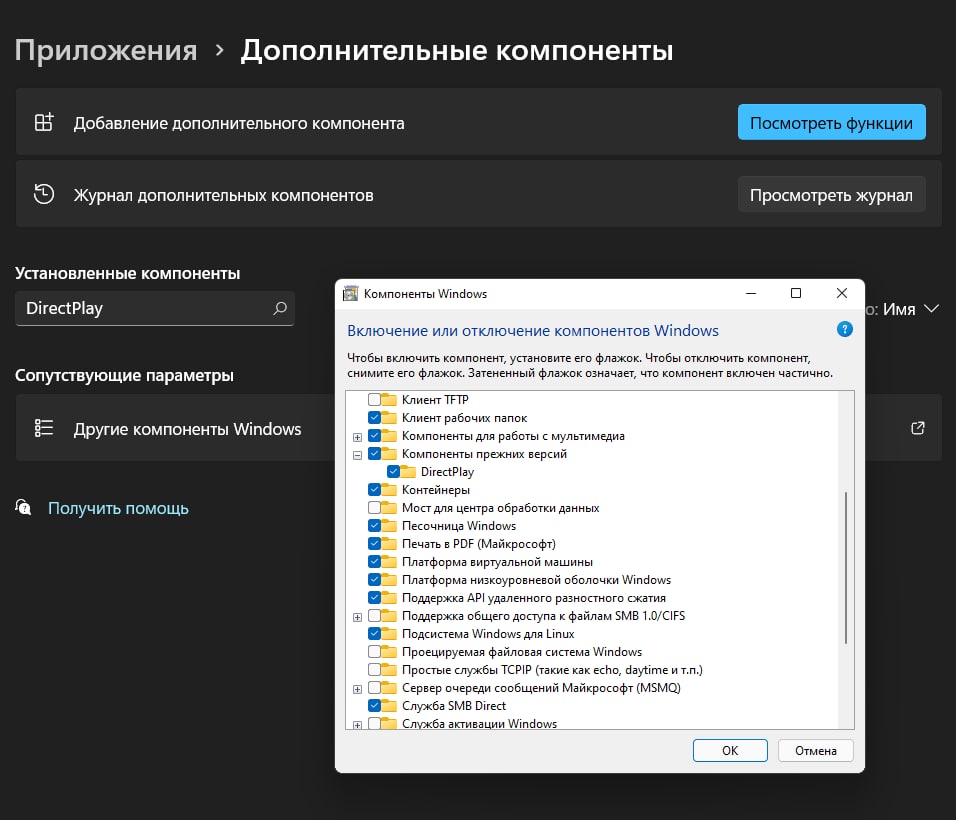Enable Проецируемая файловая система Windows checkbox
The image size is (956, 820).
(x=374, y=652)
